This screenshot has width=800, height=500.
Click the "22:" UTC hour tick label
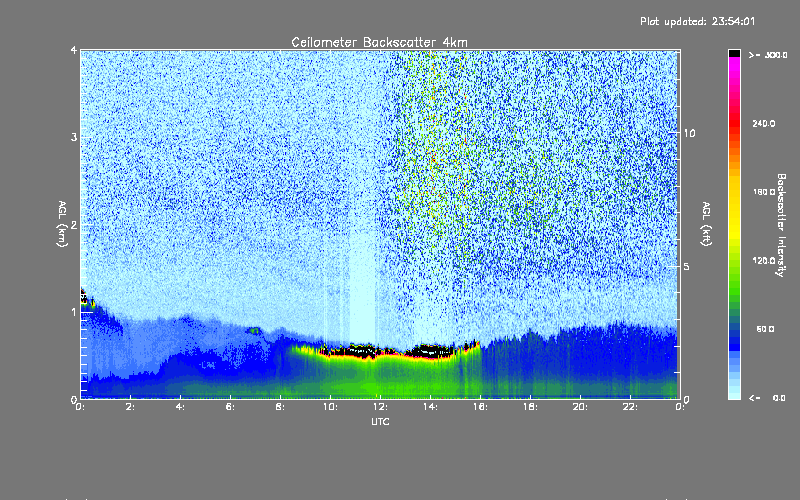point(631,407)
